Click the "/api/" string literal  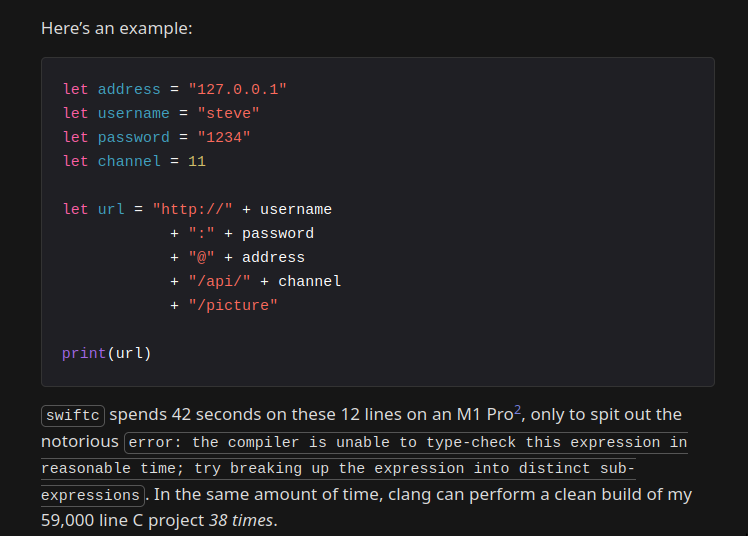219,281
